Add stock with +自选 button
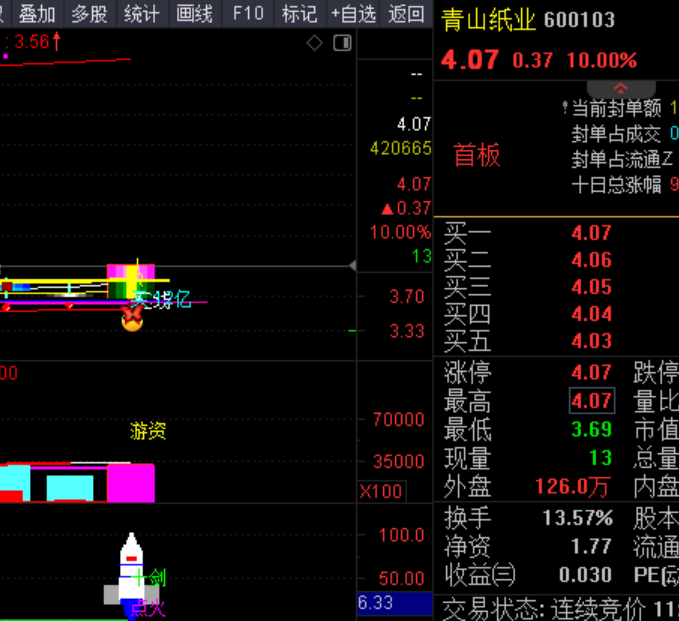The height and width of the screenshot is (621, 679). pos(353,14)
